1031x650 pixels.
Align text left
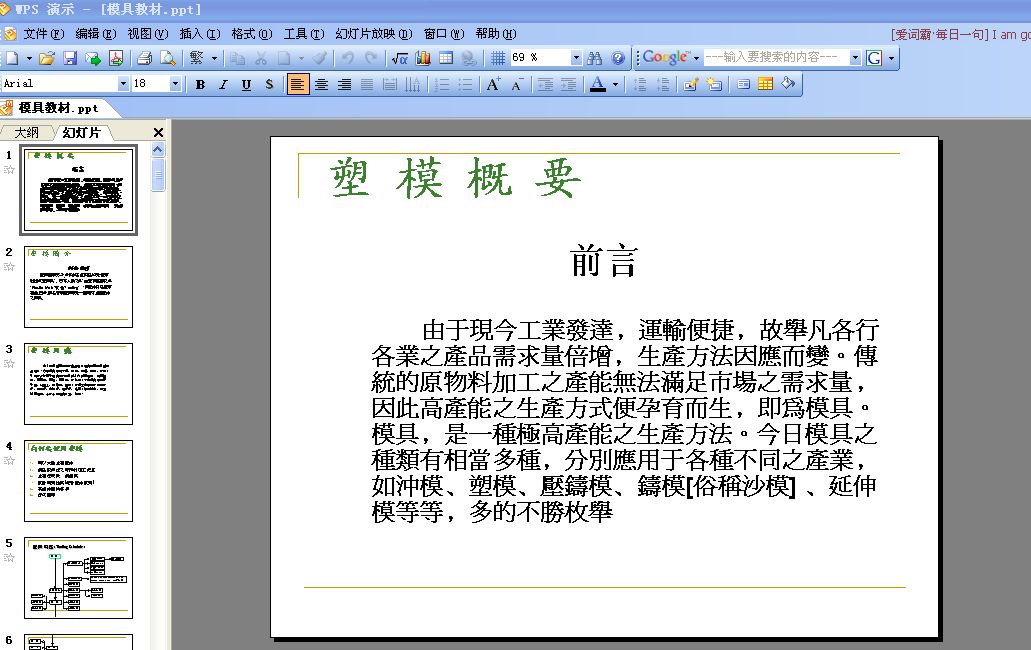pyautogui.click(x=297, y=84)
